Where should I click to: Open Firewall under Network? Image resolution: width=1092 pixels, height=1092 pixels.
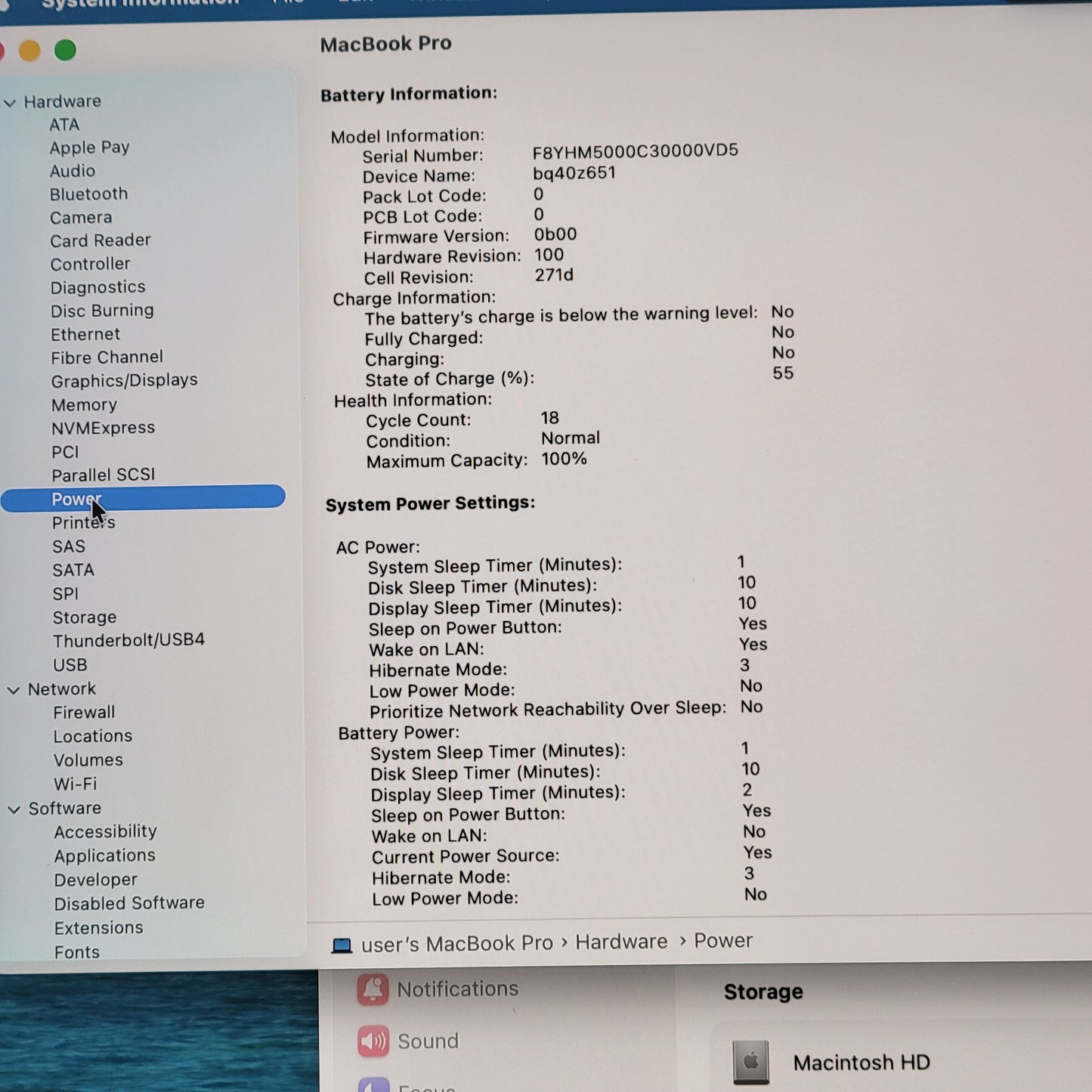tap(84, 713)
